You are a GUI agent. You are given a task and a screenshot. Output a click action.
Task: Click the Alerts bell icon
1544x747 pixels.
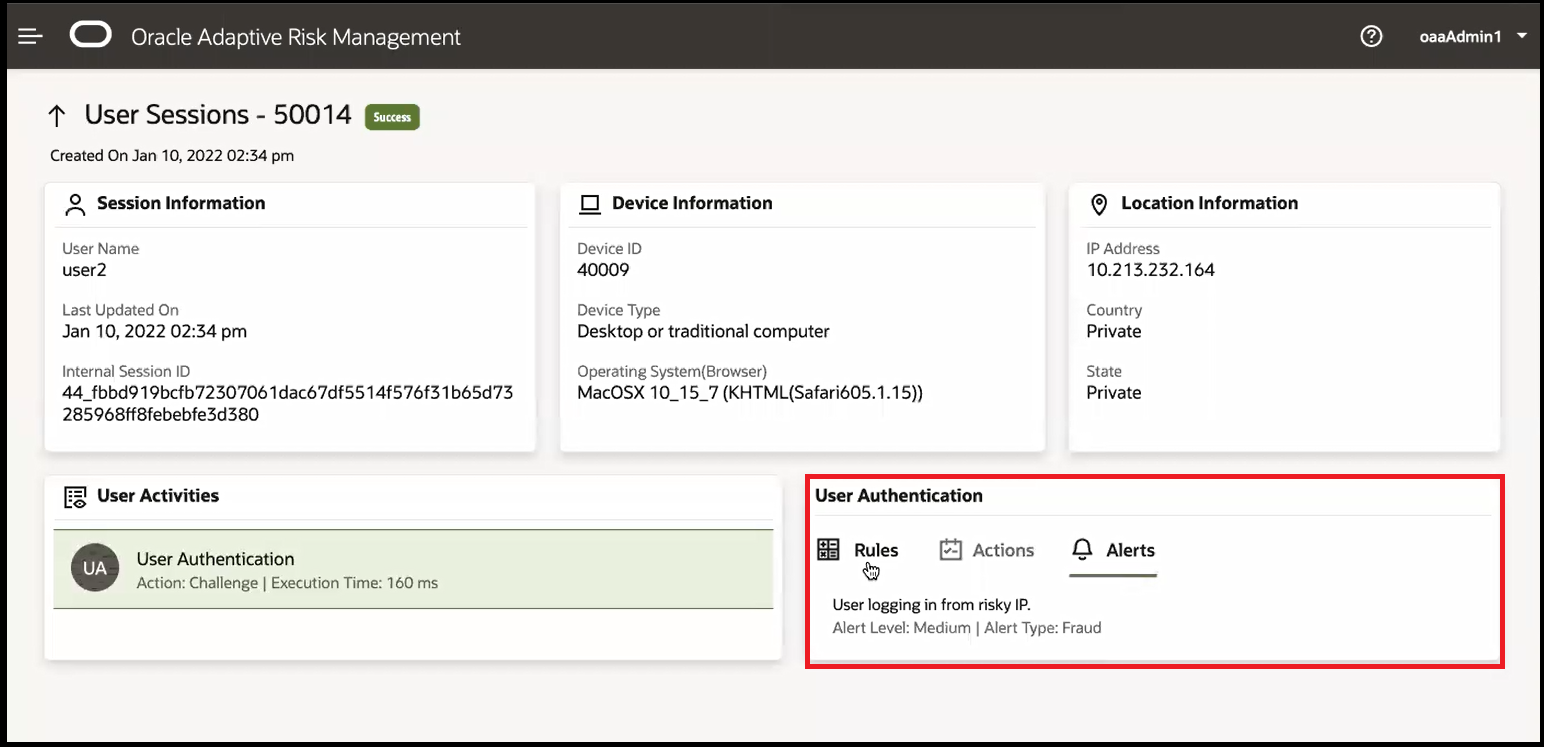(x=1081, y=550)
